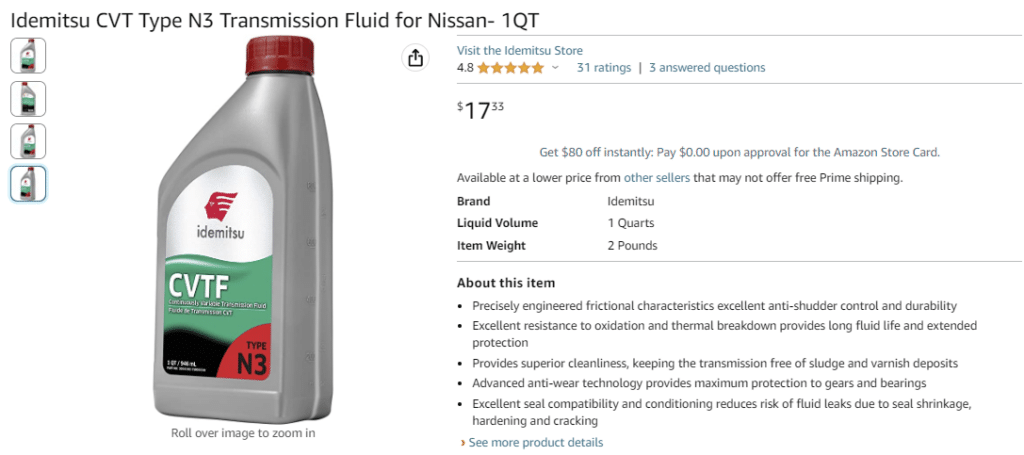Select the fourth highlighted product thumbnail
Image resolution: width=1024 pixels, height=455 pixels.
click(29, 183)
